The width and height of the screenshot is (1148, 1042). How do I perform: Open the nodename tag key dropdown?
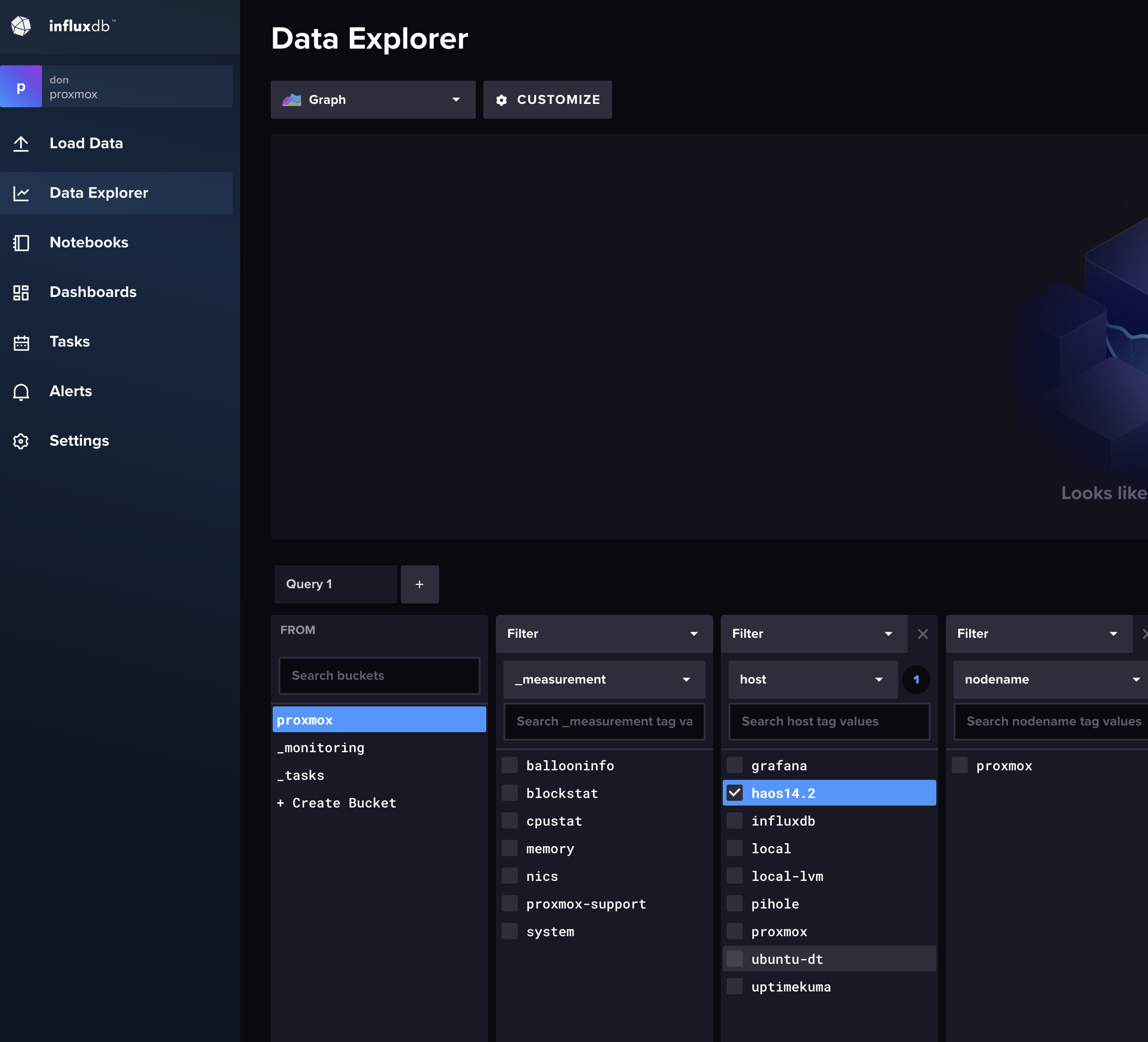point(1051,679)
